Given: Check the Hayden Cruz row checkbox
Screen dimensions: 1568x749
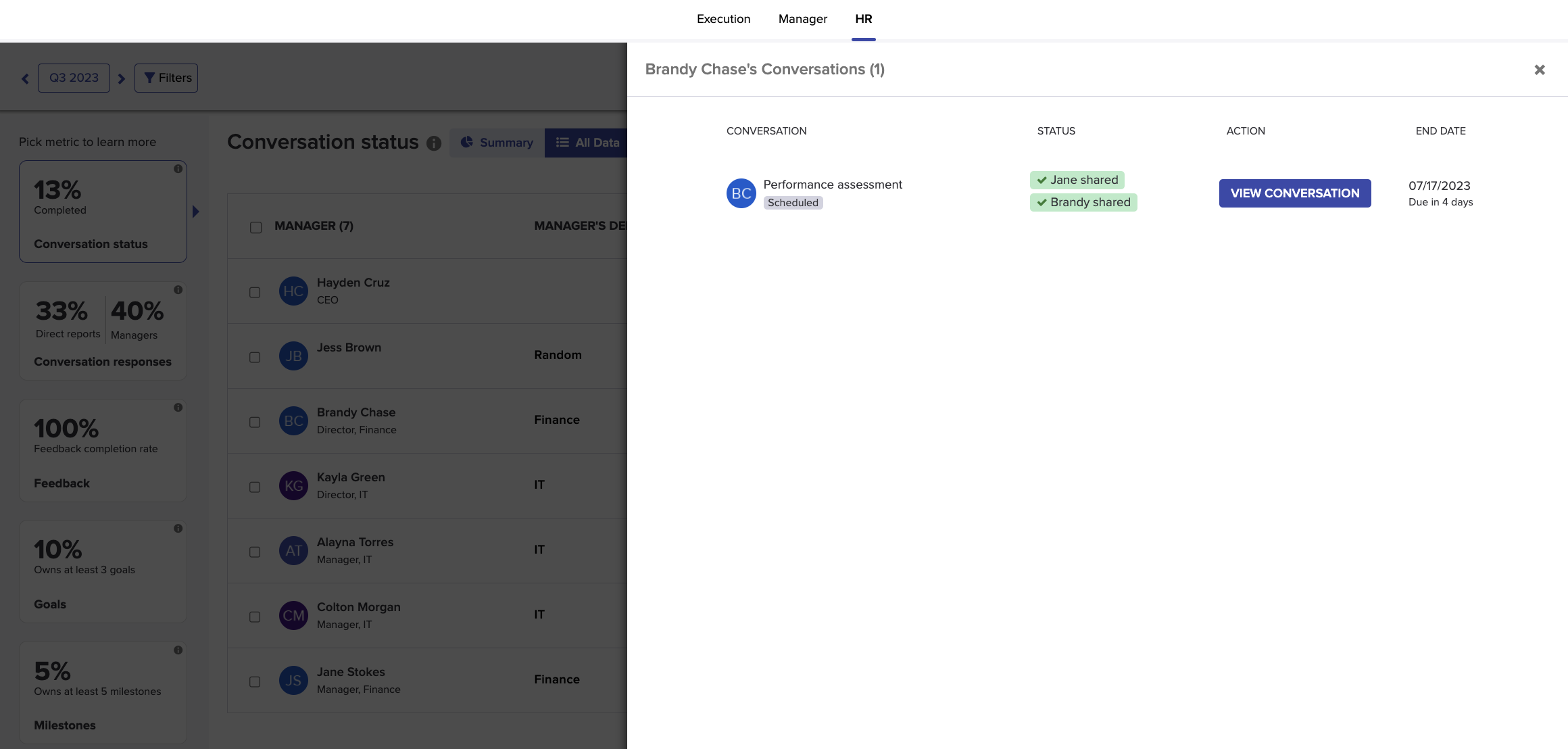Looking at the screenshot, I should click(255, 293).
